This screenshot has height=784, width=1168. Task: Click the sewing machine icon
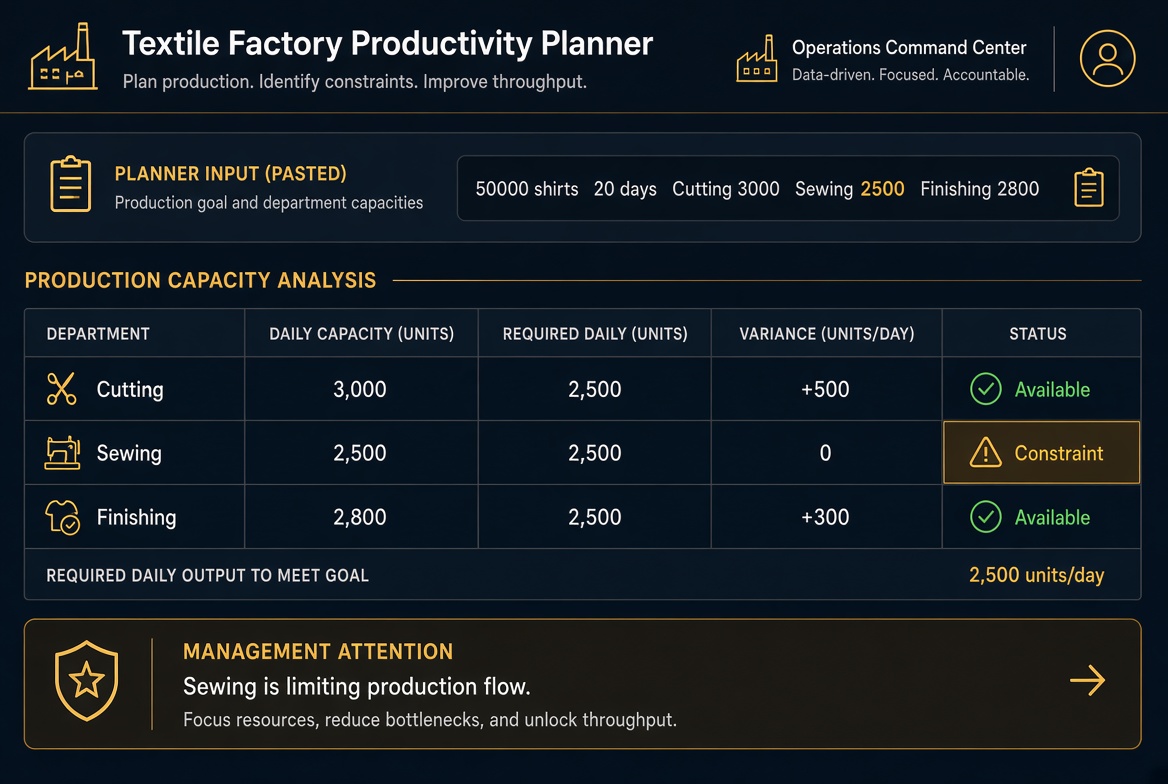pyautogui.click(x=63, y=453)
